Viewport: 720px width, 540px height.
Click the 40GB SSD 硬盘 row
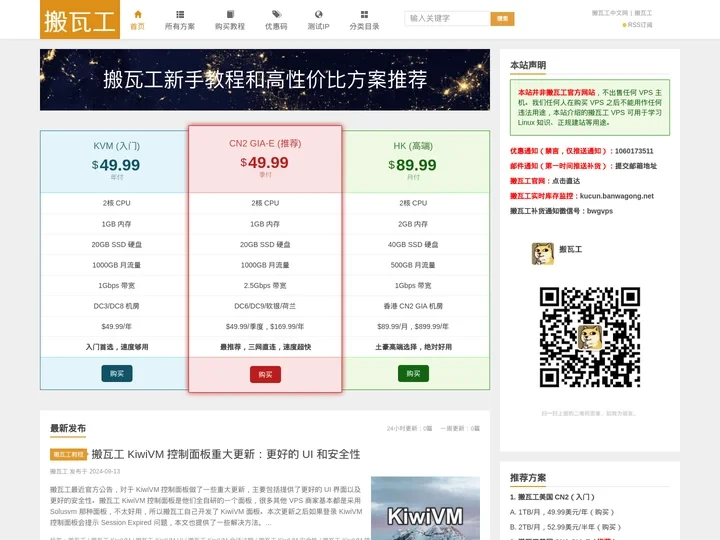[413, 244]
